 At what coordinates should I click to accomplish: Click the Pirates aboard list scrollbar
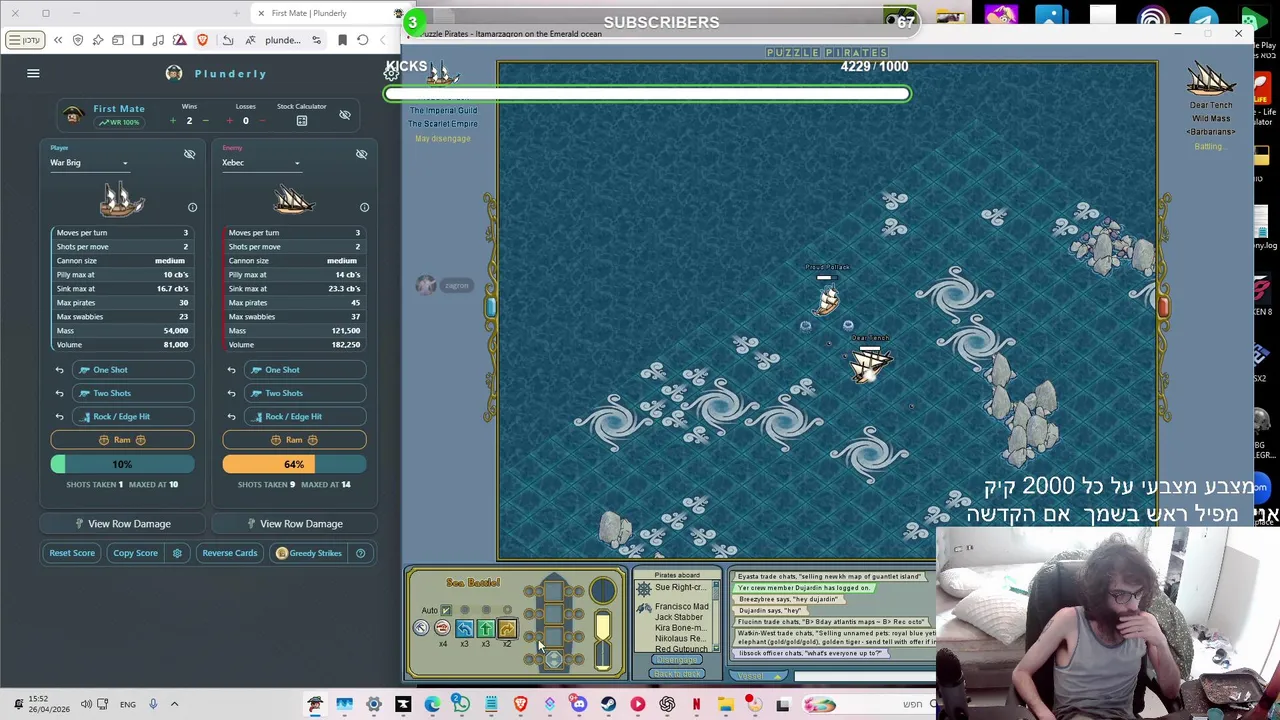(x=716, y=616)
